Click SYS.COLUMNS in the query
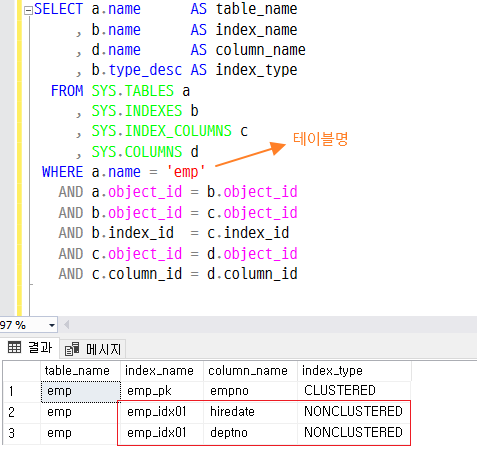Viewport: 477px width, 452px height. coord(137,152)
